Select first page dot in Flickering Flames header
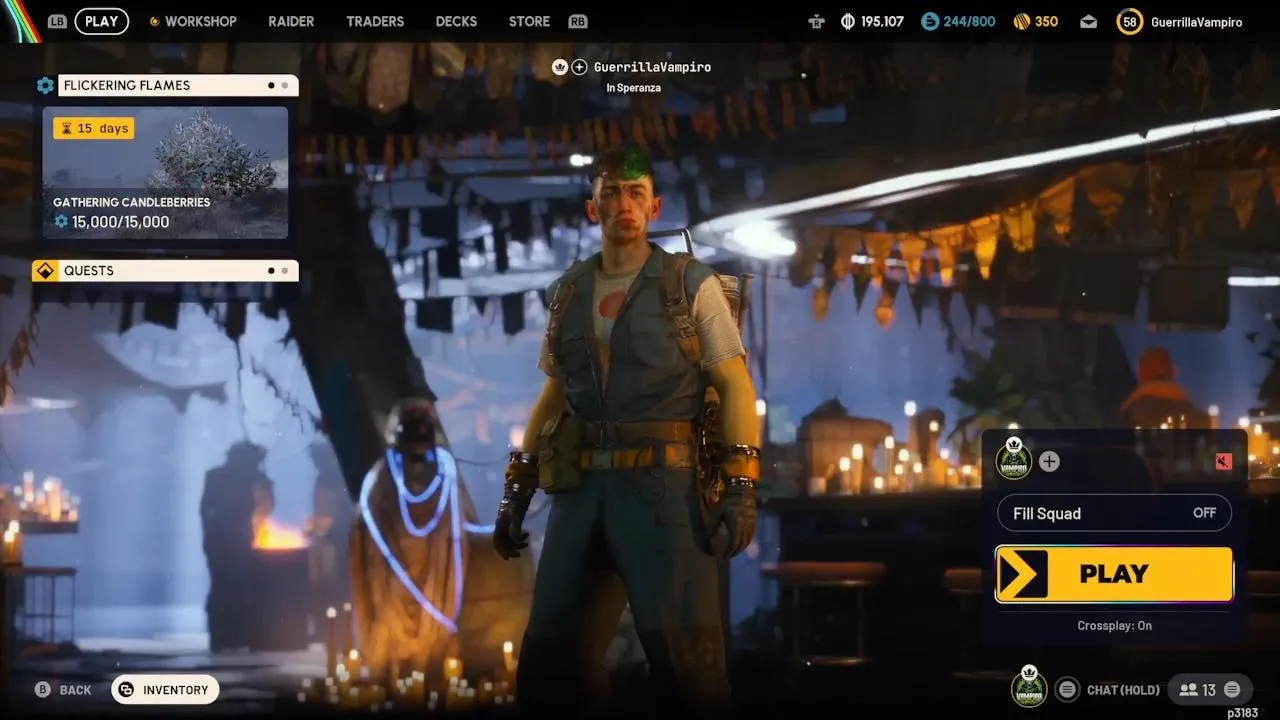The height and width of the screenshot is (720, 1280). (271, 86)
